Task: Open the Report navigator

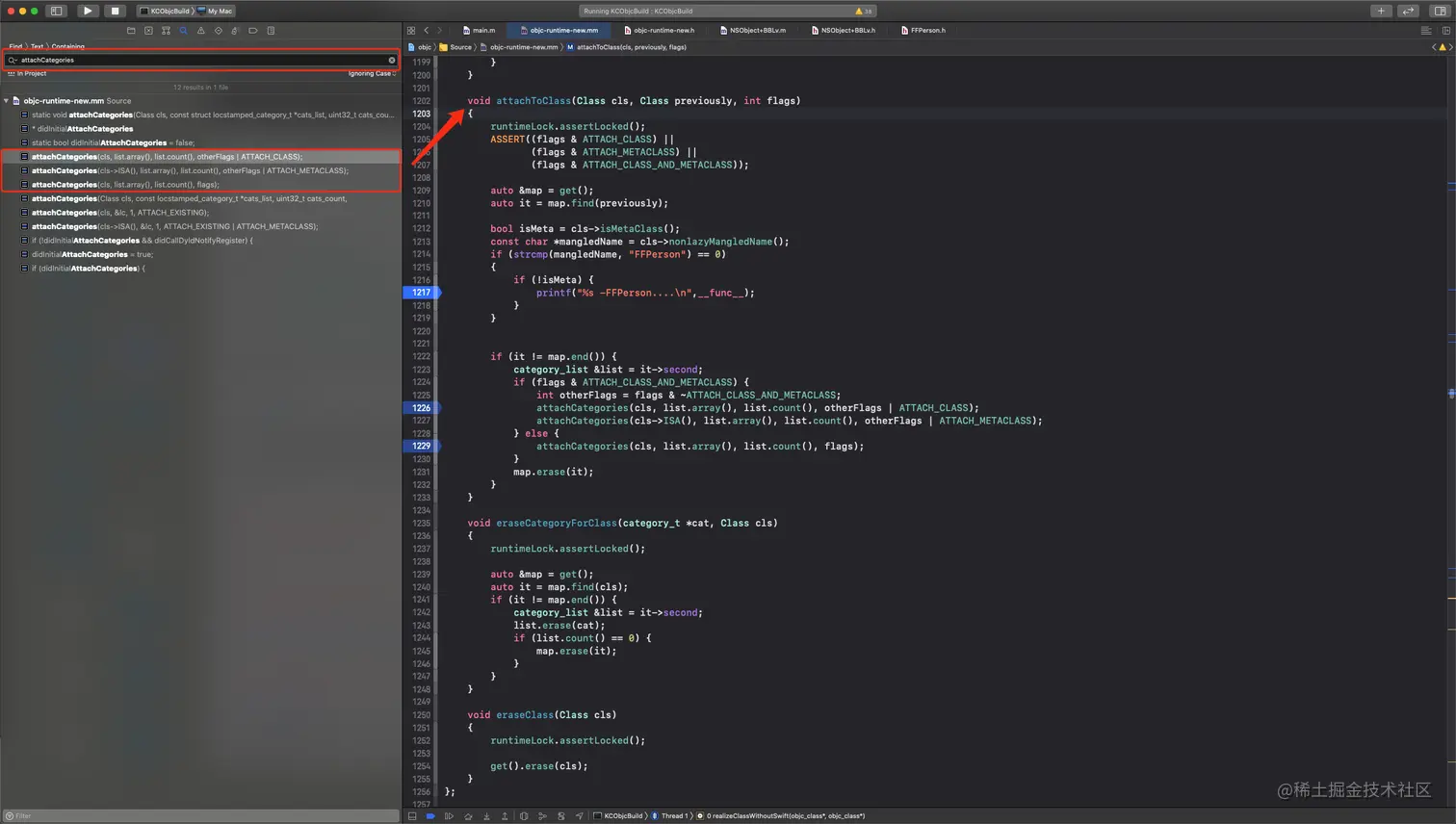Action: 271,31
